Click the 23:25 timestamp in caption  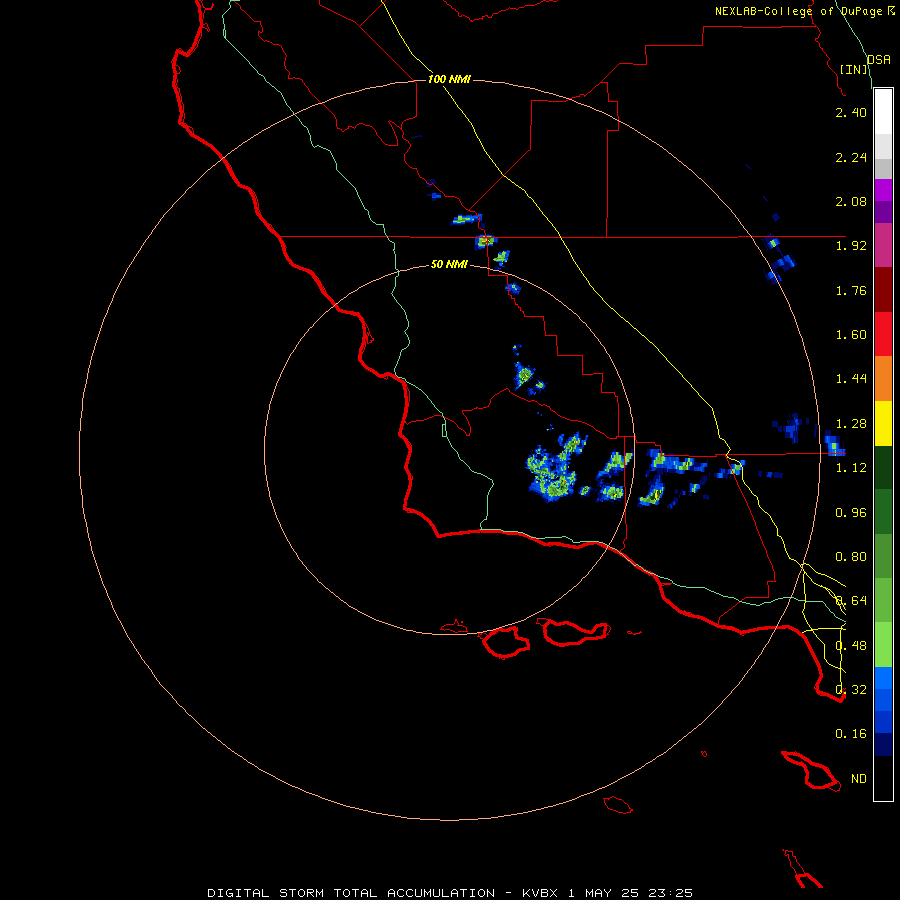pos(670,893)
